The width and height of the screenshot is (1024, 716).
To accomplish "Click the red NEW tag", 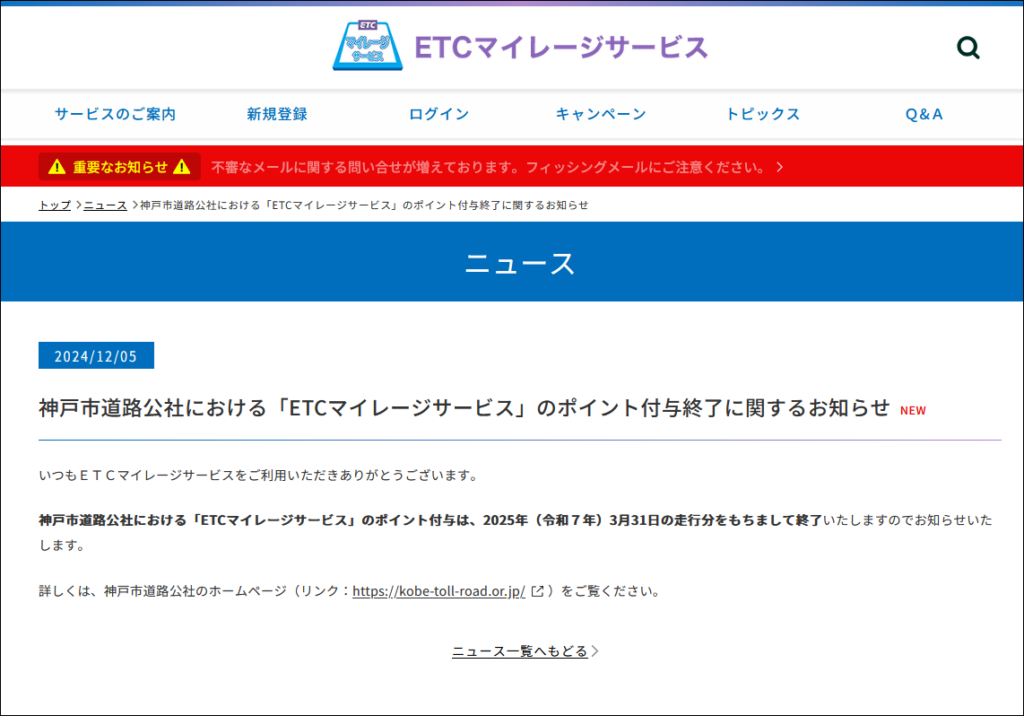I will [x=913, y=410].
